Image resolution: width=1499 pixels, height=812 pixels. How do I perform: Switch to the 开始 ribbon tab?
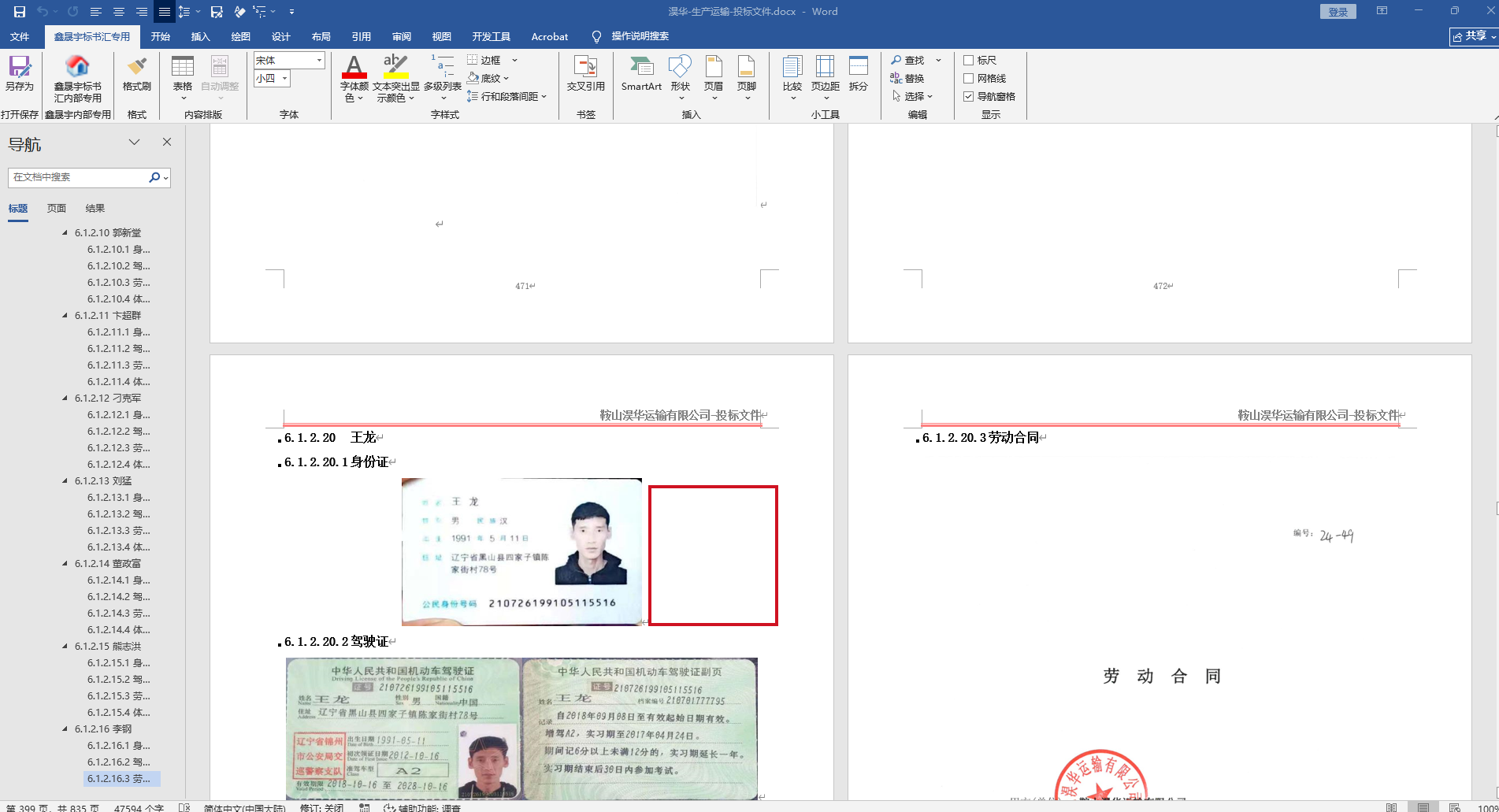161,36
